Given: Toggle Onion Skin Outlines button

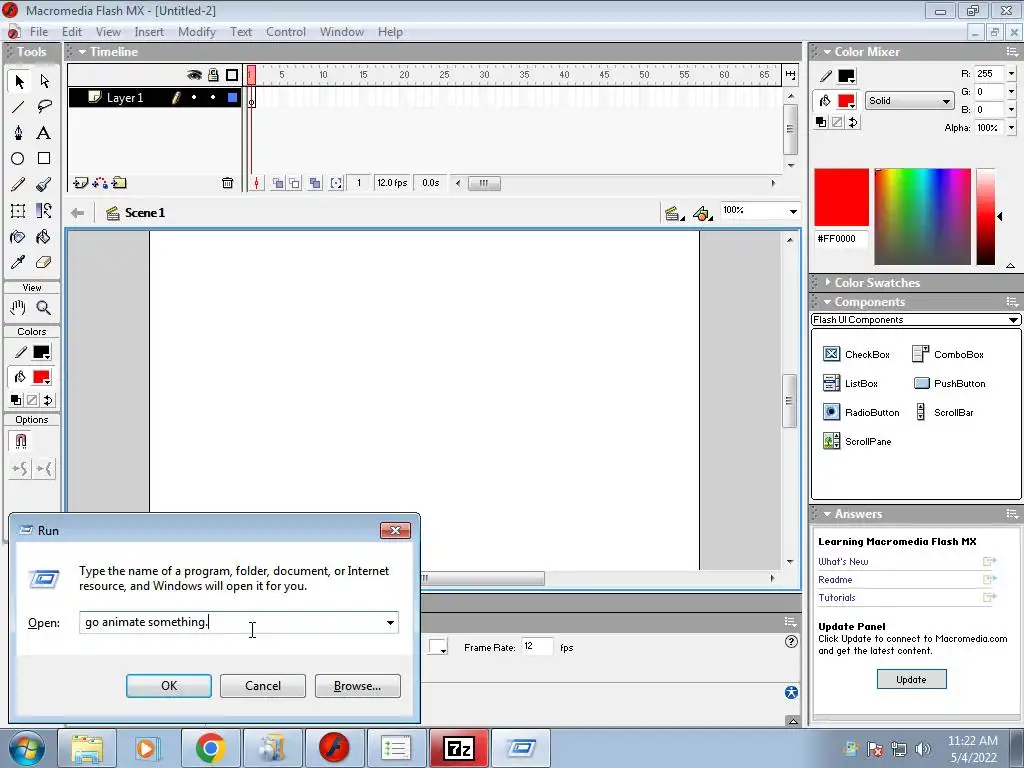Looking at the screenshot, I should pyautogui.click(x=295, y=184).
